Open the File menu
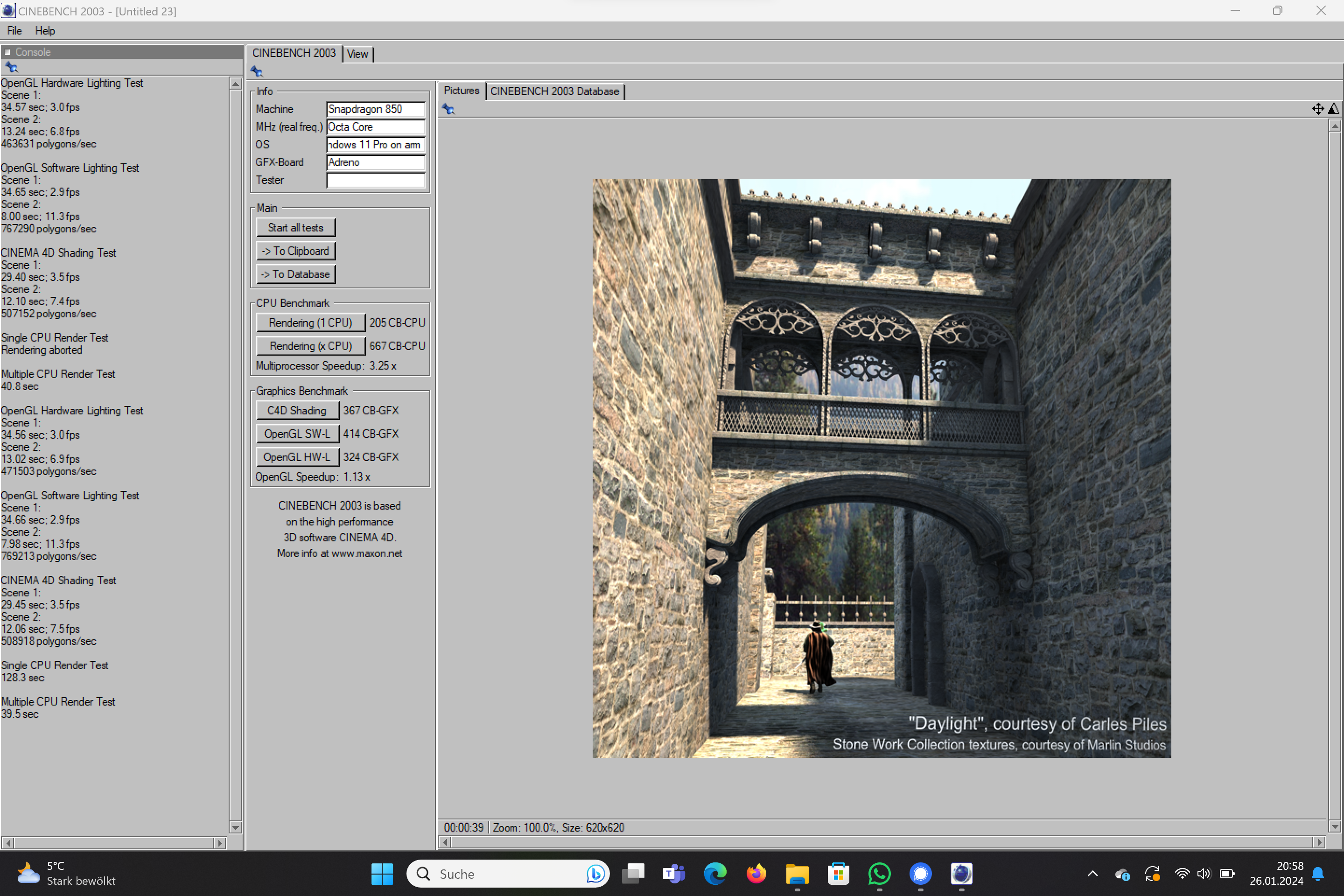 [14, 31]
